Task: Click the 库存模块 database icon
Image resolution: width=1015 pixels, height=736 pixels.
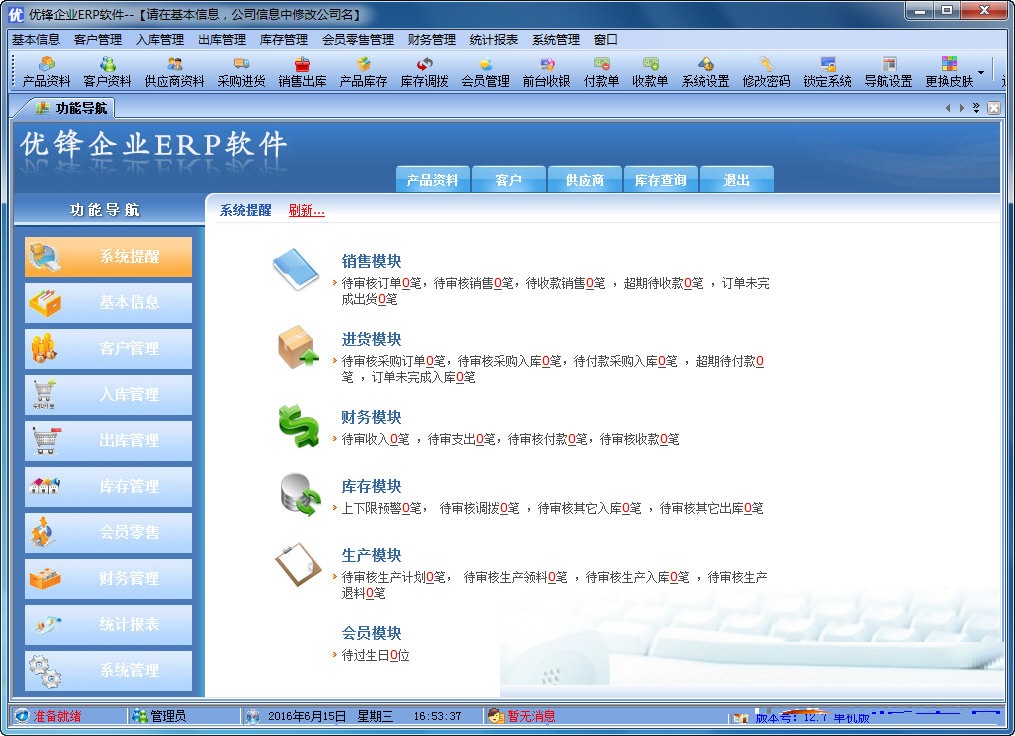Action: [300, 495]
